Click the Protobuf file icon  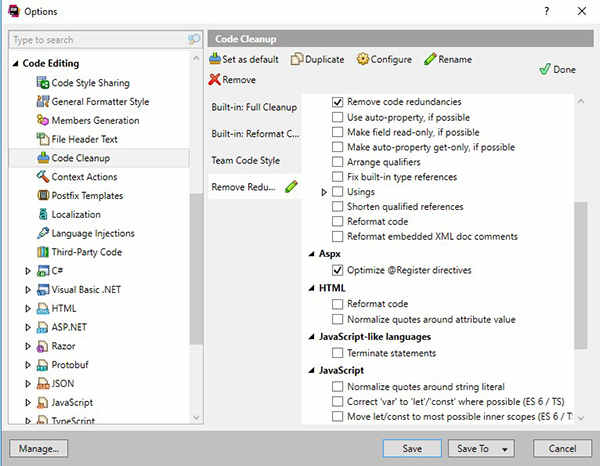pos(42,365)
